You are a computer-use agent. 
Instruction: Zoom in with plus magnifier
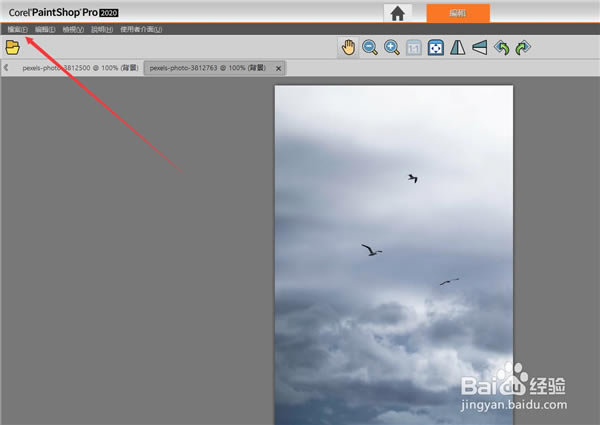tap(392, 48)
